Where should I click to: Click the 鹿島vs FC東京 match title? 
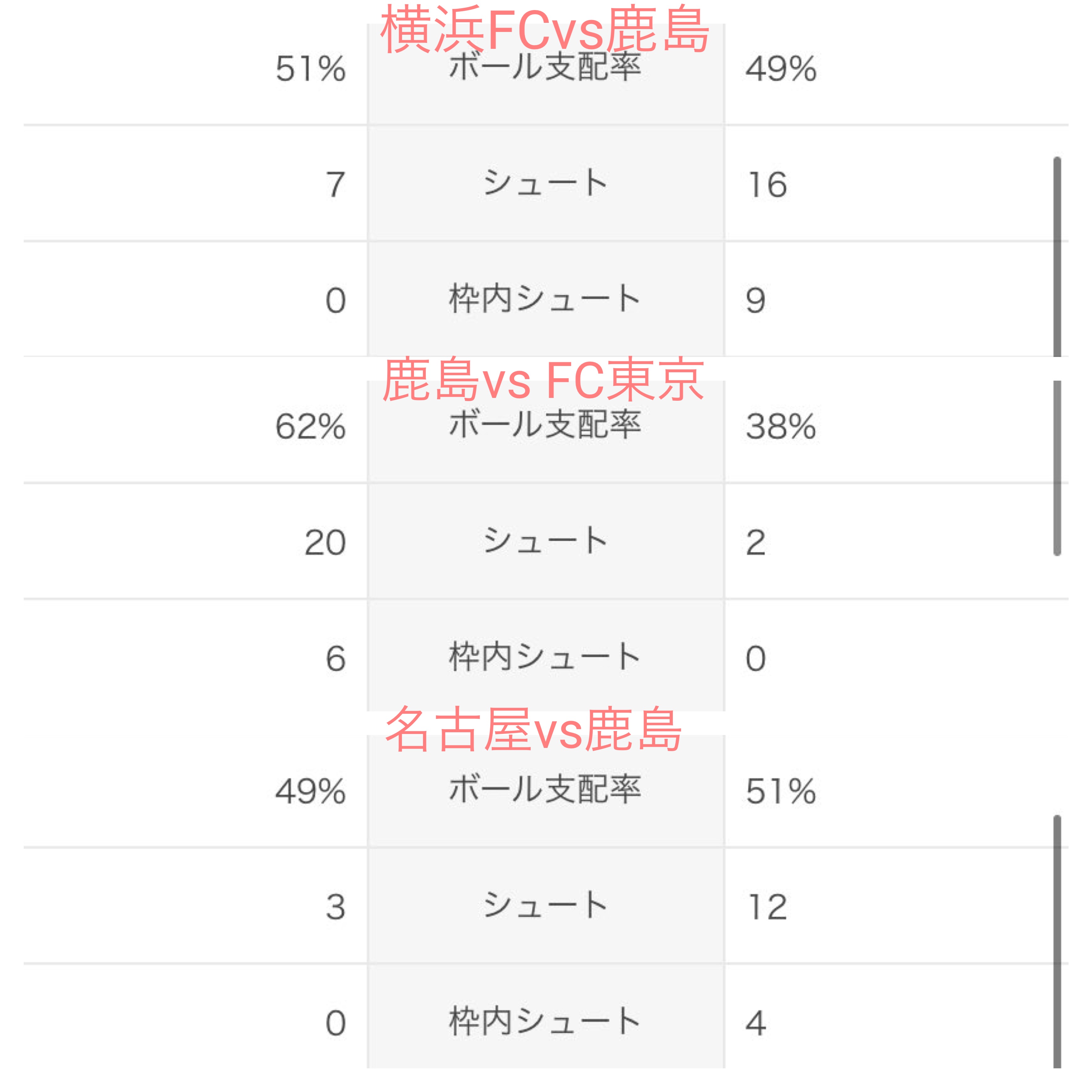(x=543, y=380)
